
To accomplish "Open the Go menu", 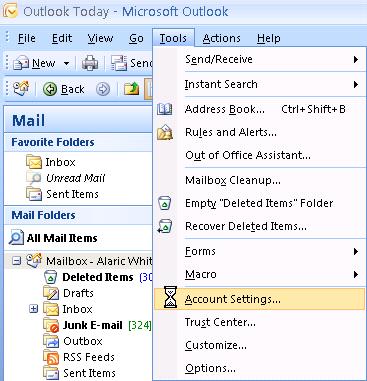I will click(136, 38).
